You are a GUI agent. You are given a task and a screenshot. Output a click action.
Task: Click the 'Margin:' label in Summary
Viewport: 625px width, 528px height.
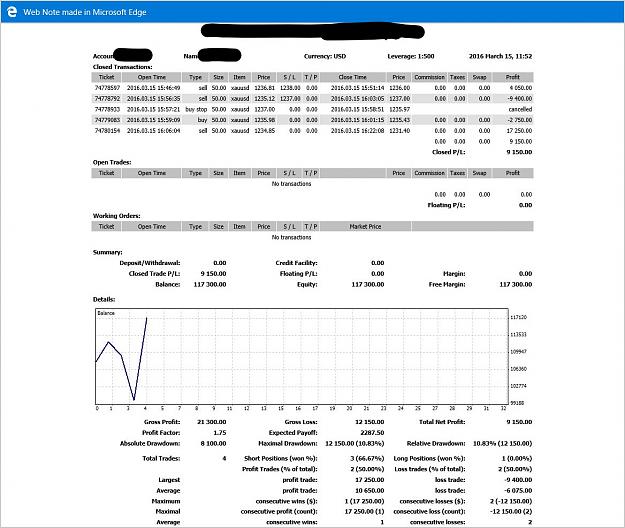coord(454,274)
